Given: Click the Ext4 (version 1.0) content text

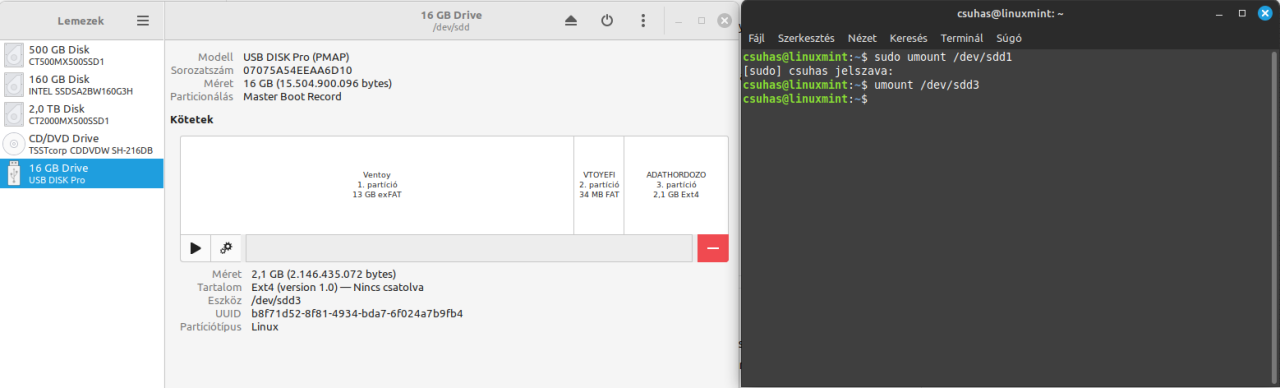Looking at the screenshot, I should pyautogui.click(x=337, y=287).
